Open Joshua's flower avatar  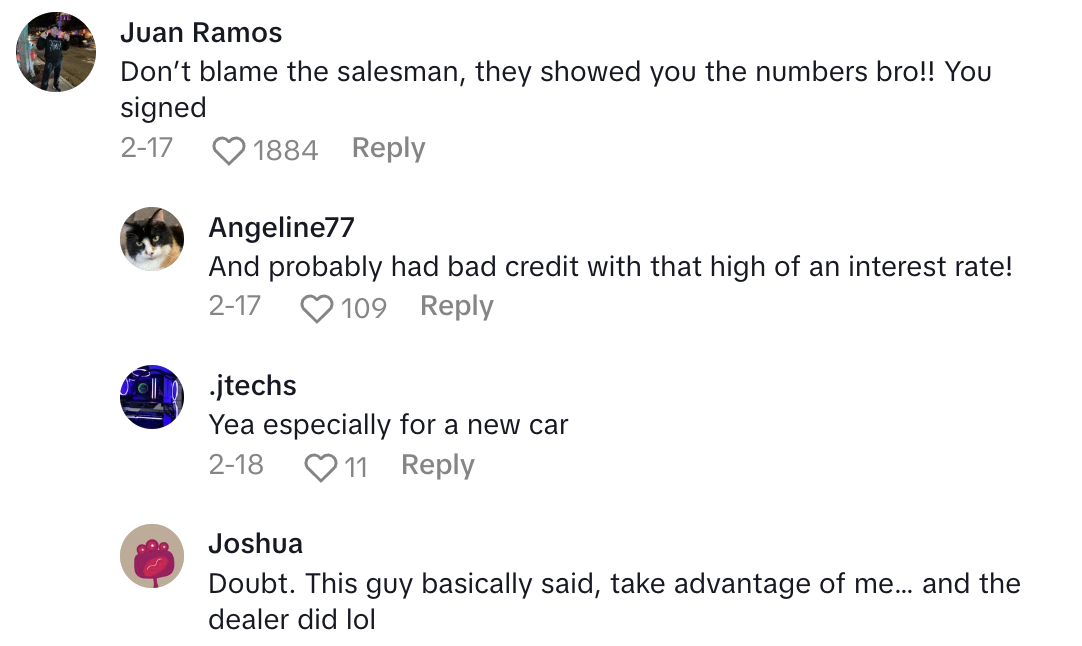[151, 555]
